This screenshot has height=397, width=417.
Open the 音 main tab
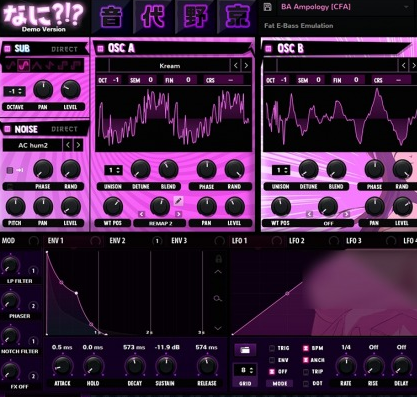pyautogui.click(x=111, y=16)
